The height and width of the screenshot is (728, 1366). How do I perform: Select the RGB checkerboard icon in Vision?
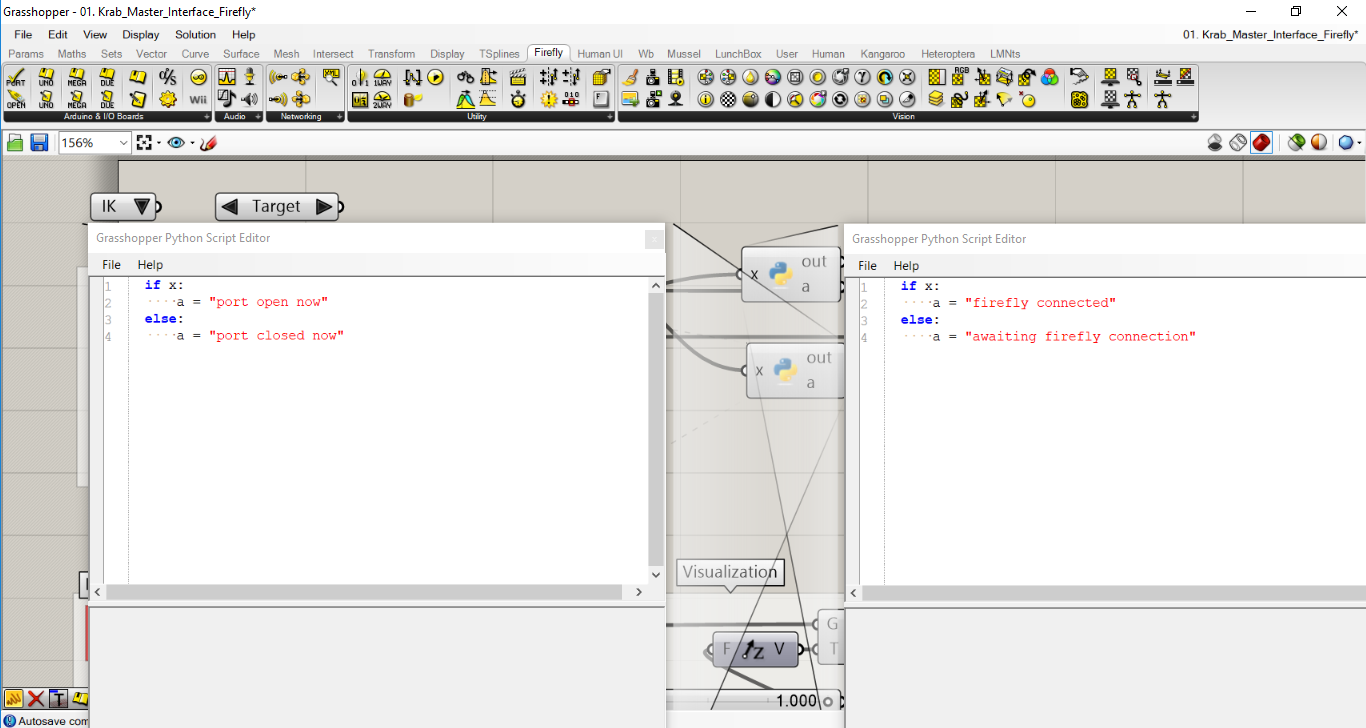point(960,77)
